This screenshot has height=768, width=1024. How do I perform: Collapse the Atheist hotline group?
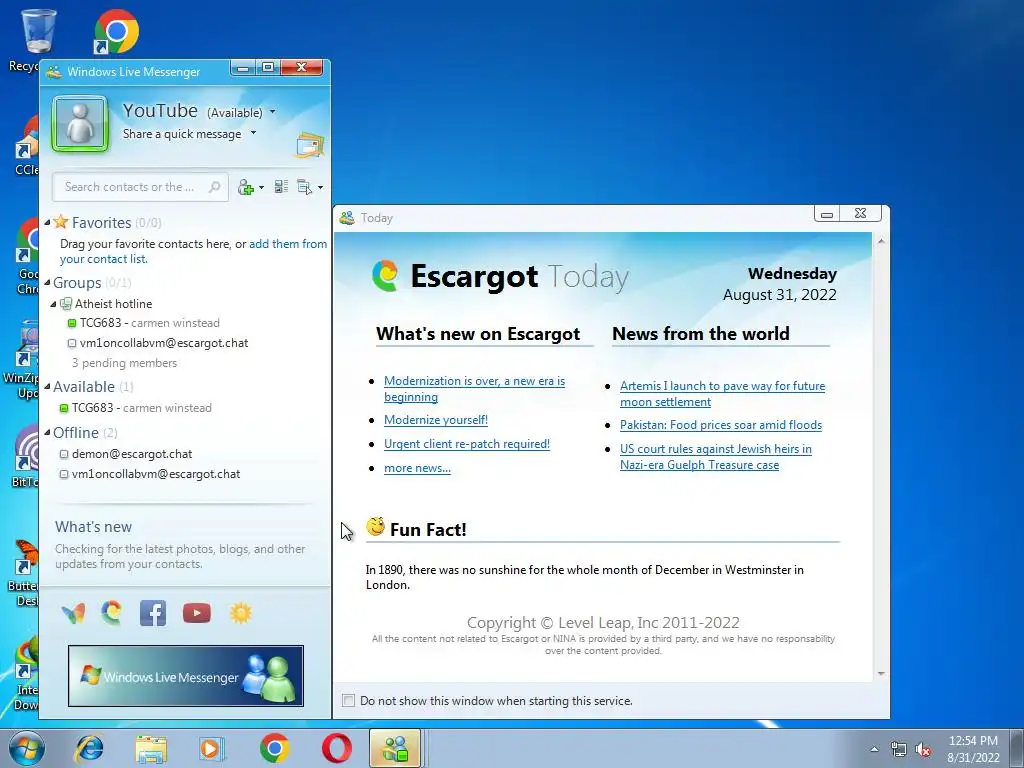coord(54,304)
